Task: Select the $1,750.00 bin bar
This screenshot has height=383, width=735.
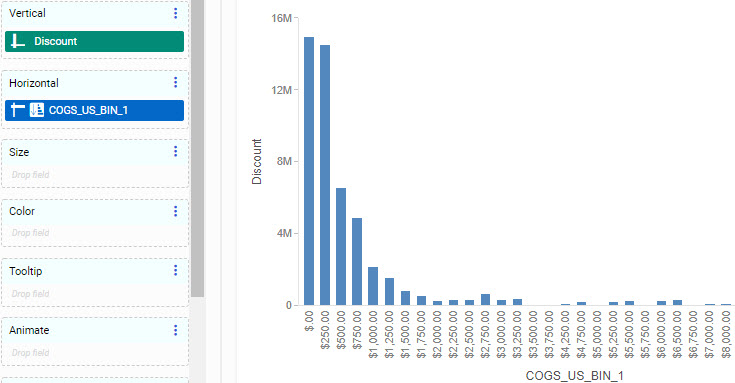Action: tap(421, 300)
